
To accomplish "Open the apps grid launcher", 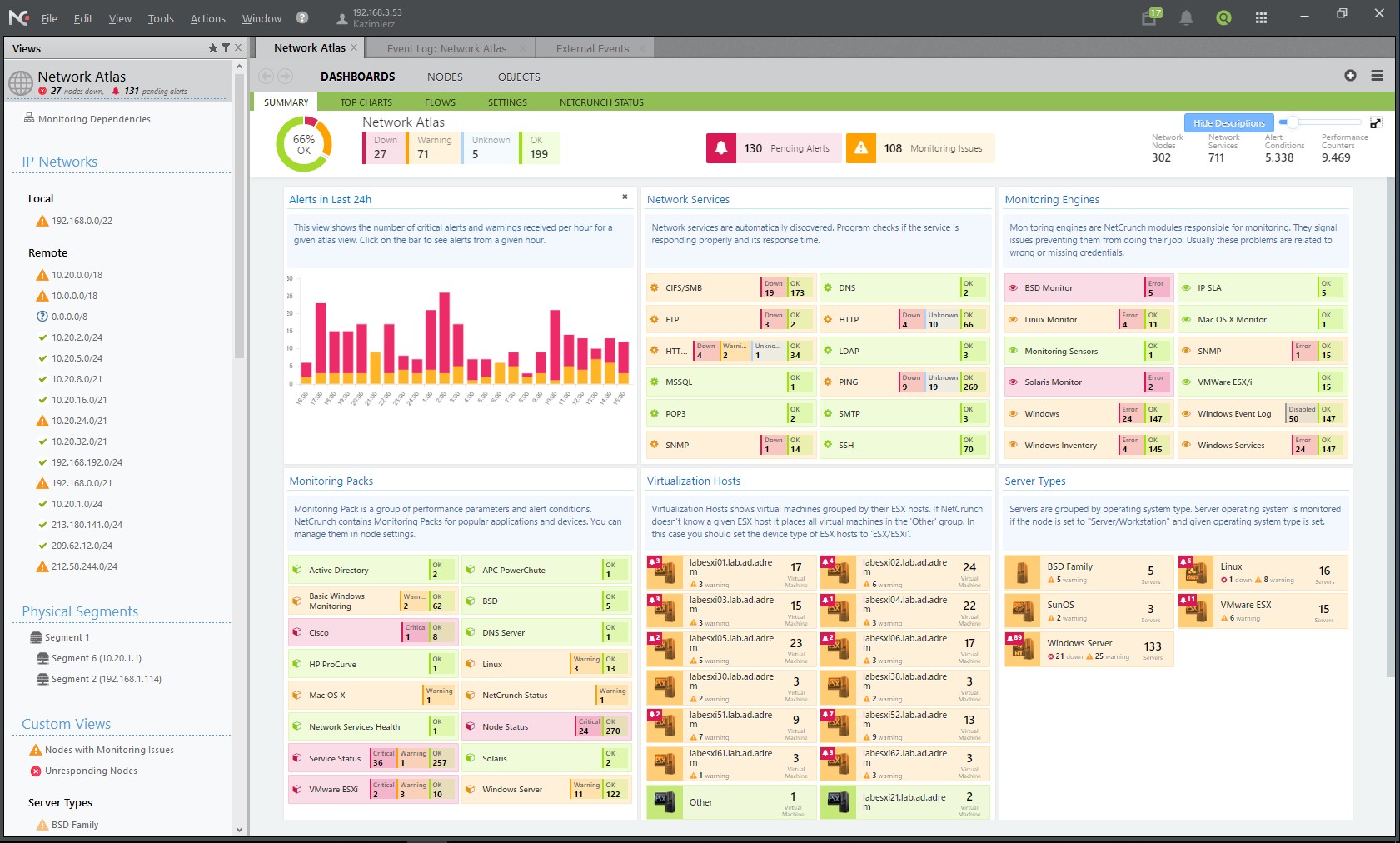I will tap(1261, 18).
